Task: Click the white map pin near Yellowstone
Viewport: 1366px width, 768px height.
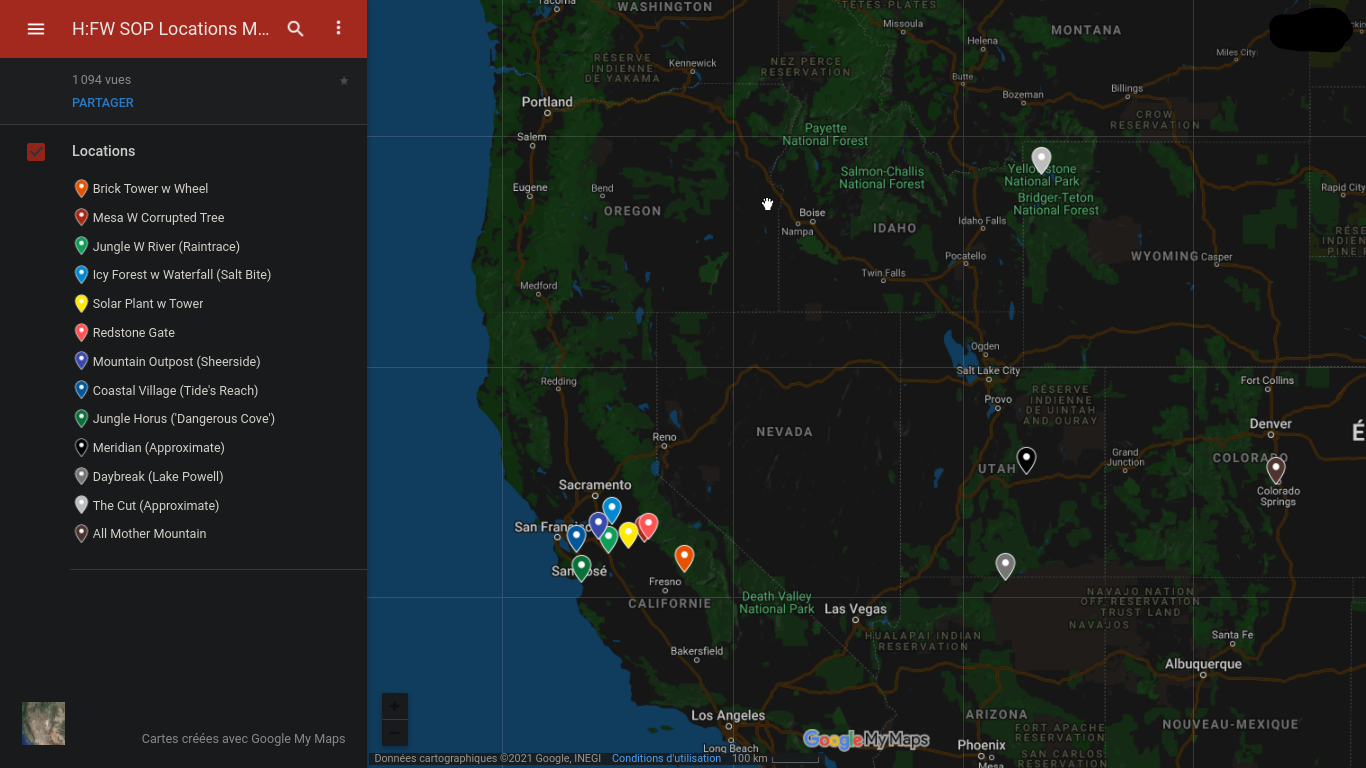Action: pos(1041,160)
